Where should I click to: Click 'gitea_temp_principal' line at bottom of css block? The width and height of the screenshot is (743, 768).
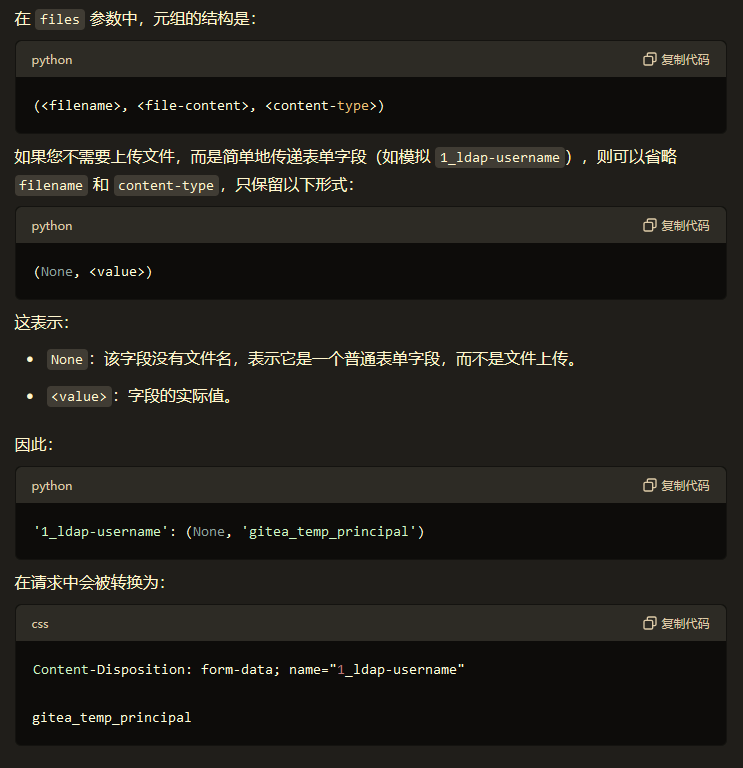(x=112, y=717)
